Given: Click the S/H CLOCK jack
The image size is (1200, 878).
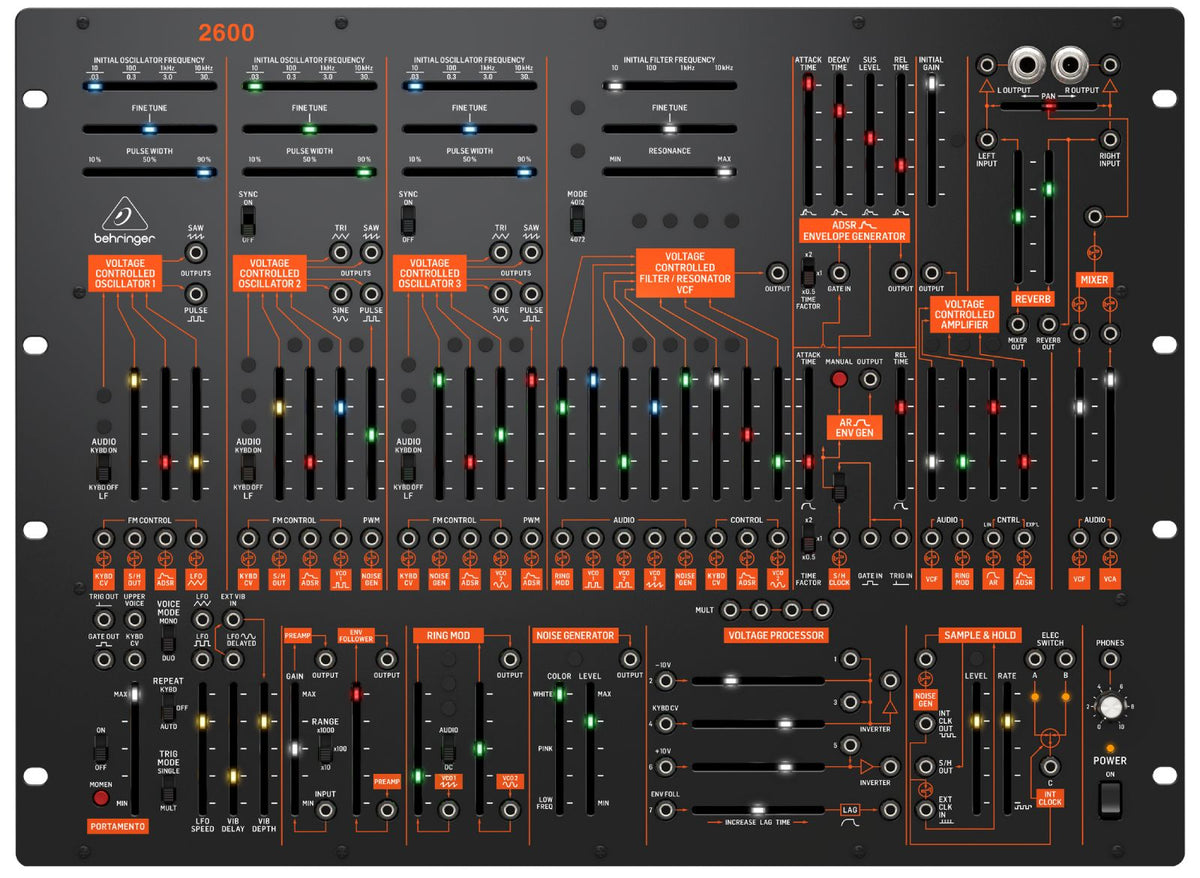Looking at the screenshot, I should [x=840, y=538].
